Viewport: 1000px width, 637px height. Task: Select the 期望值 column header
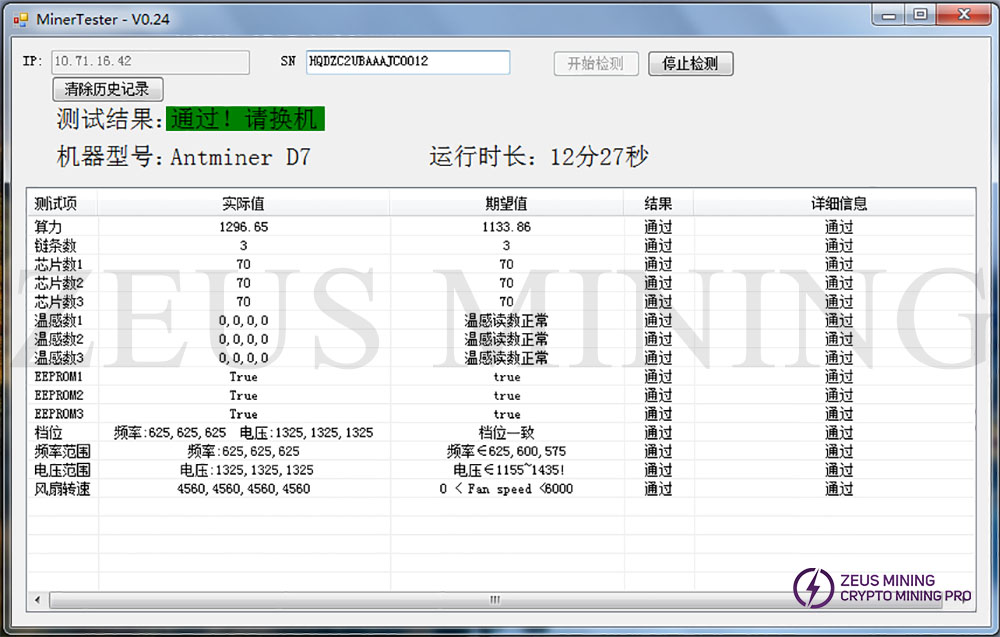click(506, 203)
